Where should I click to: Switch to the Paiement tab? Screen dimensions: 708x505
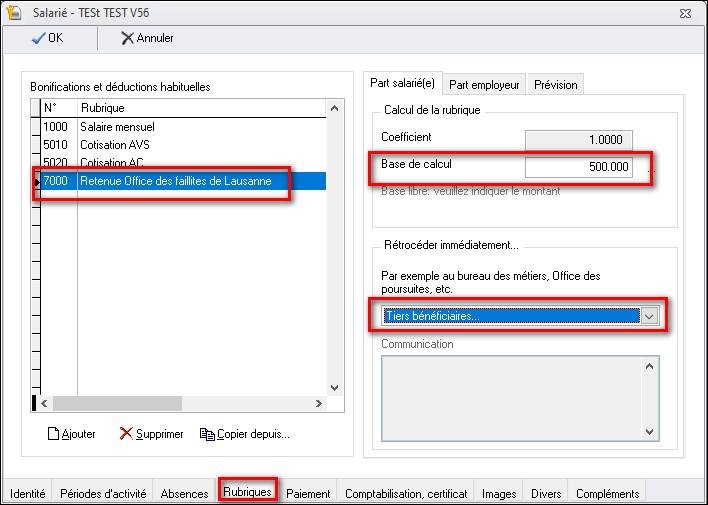point(308,493)
